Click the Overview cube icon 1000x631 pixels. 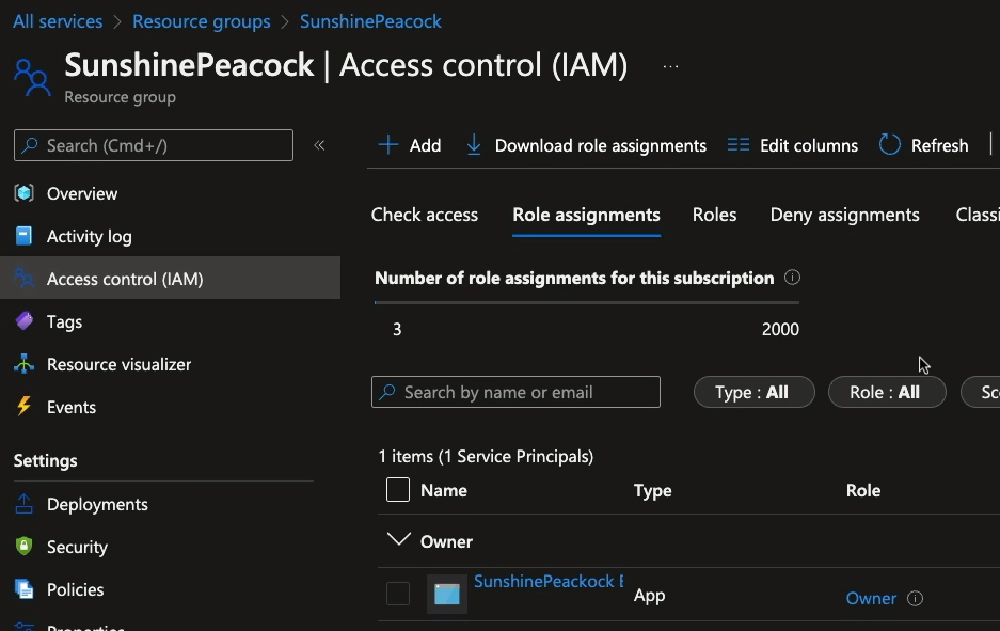[24, 193]
